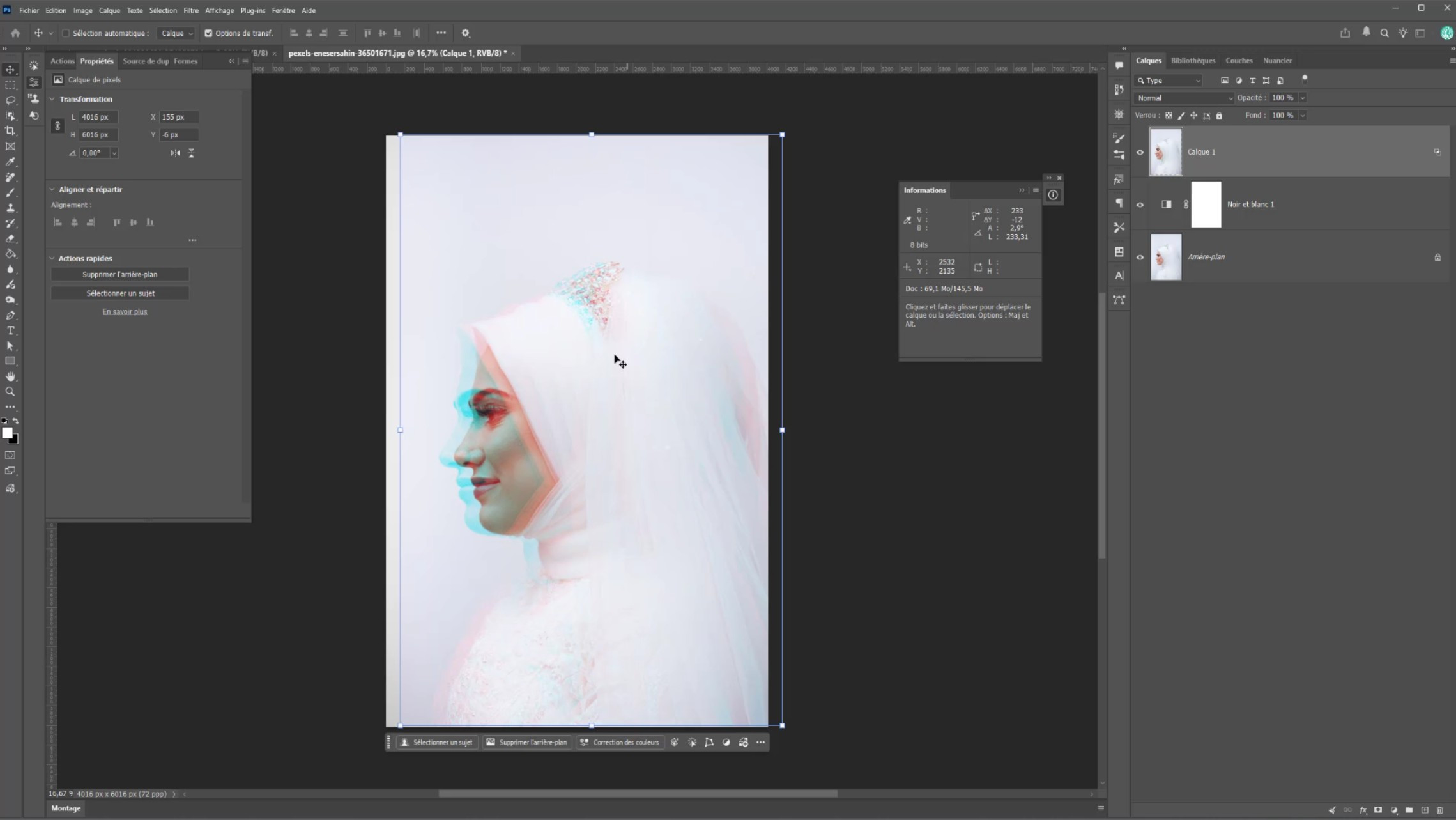Open the En savoir plus link
The image size is (1456, 820).
point(125,311)
